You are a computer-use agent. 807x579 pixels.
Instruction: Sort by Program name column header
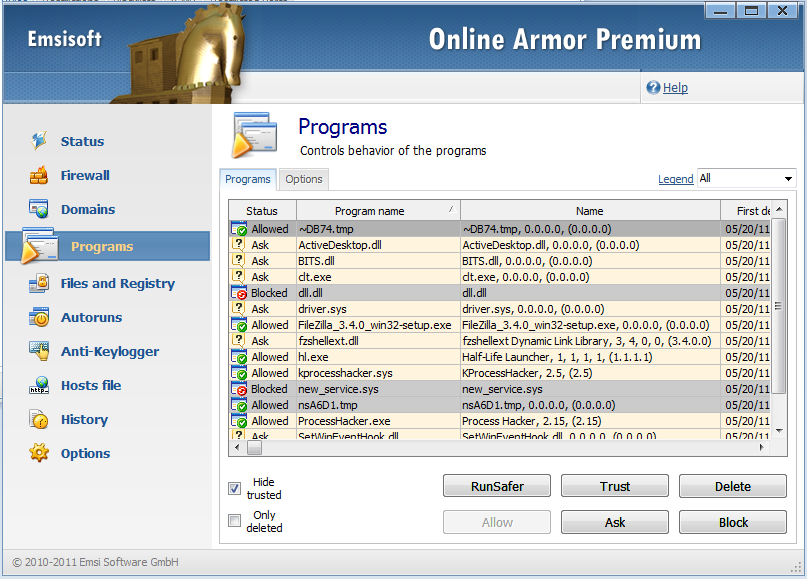click(378, 210)
